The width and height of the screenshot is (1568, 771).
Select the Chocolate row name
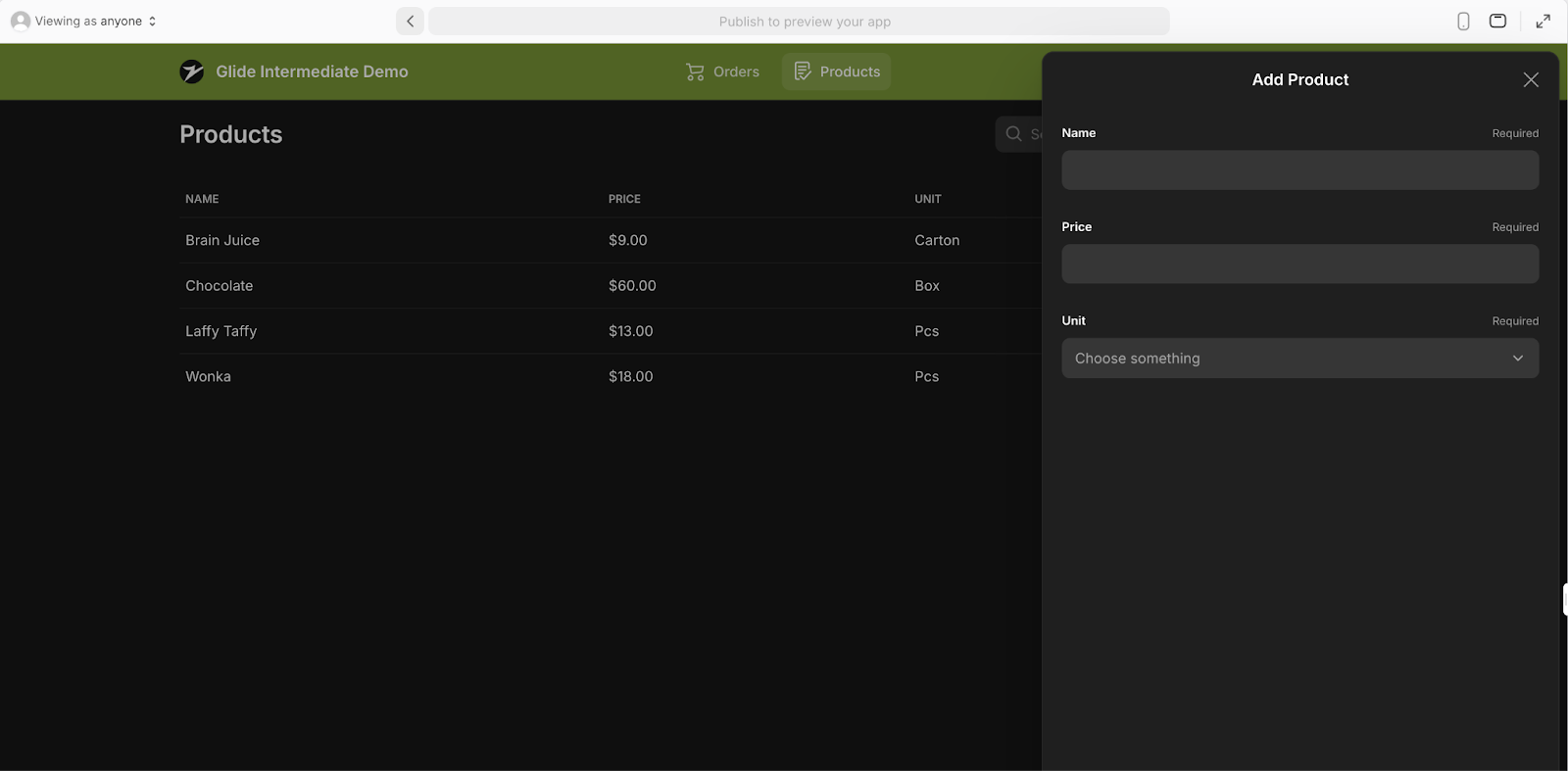pyautogui.click(x=220, y=285)
